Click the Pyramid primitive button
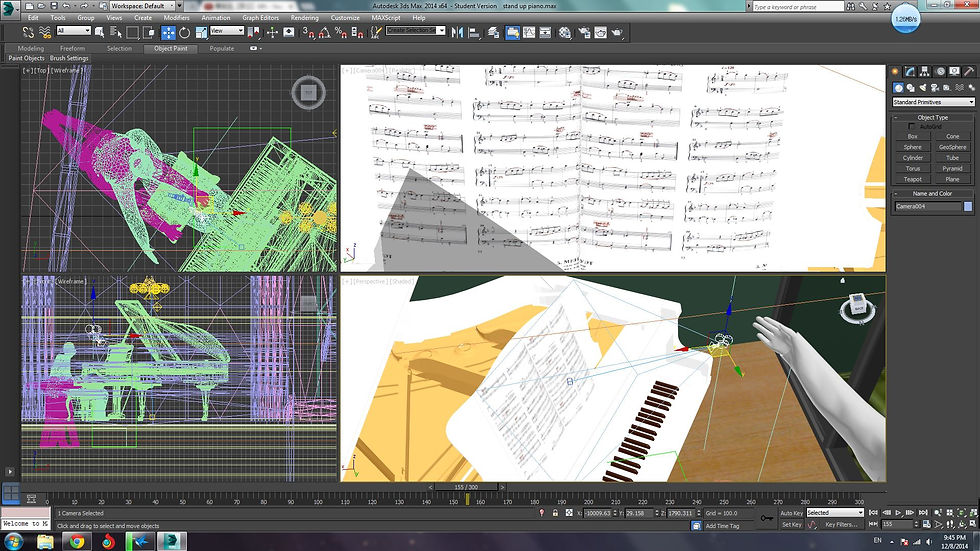Image resolution: width=980 pixels, height=551 pixels. tap(952, 168)
